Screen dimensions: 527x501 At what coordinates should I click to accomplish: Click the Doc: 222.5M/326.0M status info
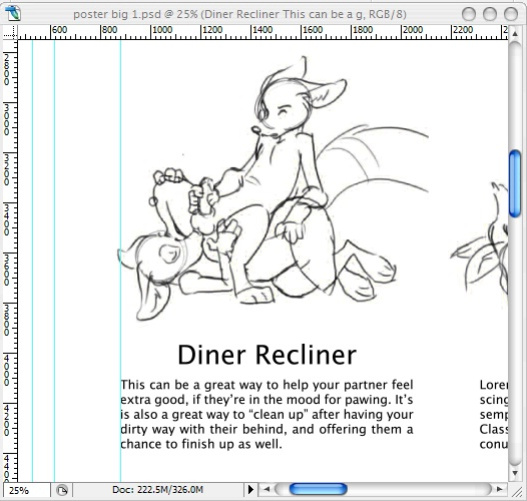[158, 490]
